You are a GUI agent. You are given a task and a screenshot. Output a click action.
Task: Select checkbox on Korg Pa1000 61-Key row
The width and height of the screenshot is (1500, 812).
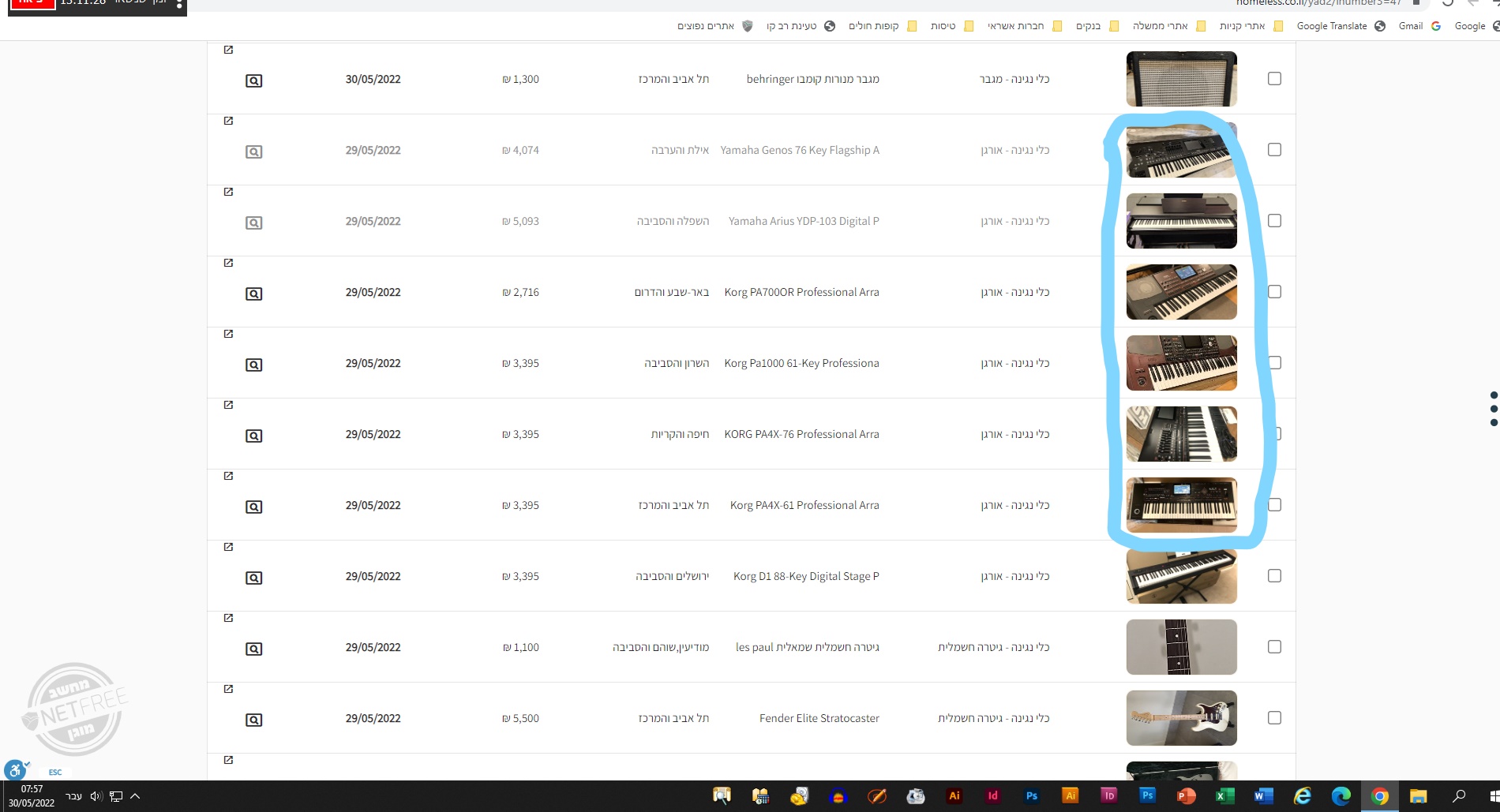[x=1274, y=363]
